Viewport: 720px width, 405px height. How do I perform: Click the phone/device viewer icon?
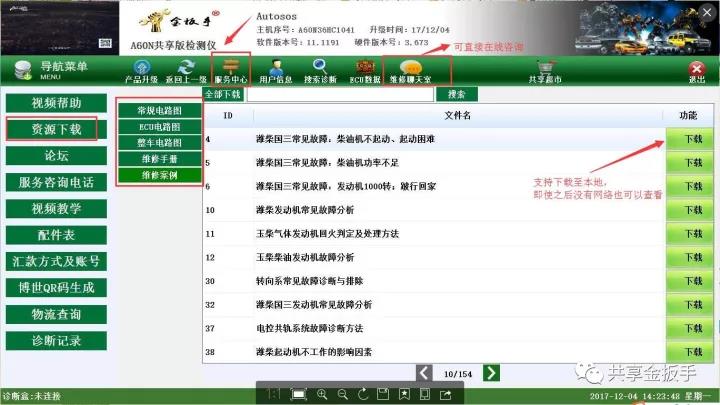(x=425, y=394)
